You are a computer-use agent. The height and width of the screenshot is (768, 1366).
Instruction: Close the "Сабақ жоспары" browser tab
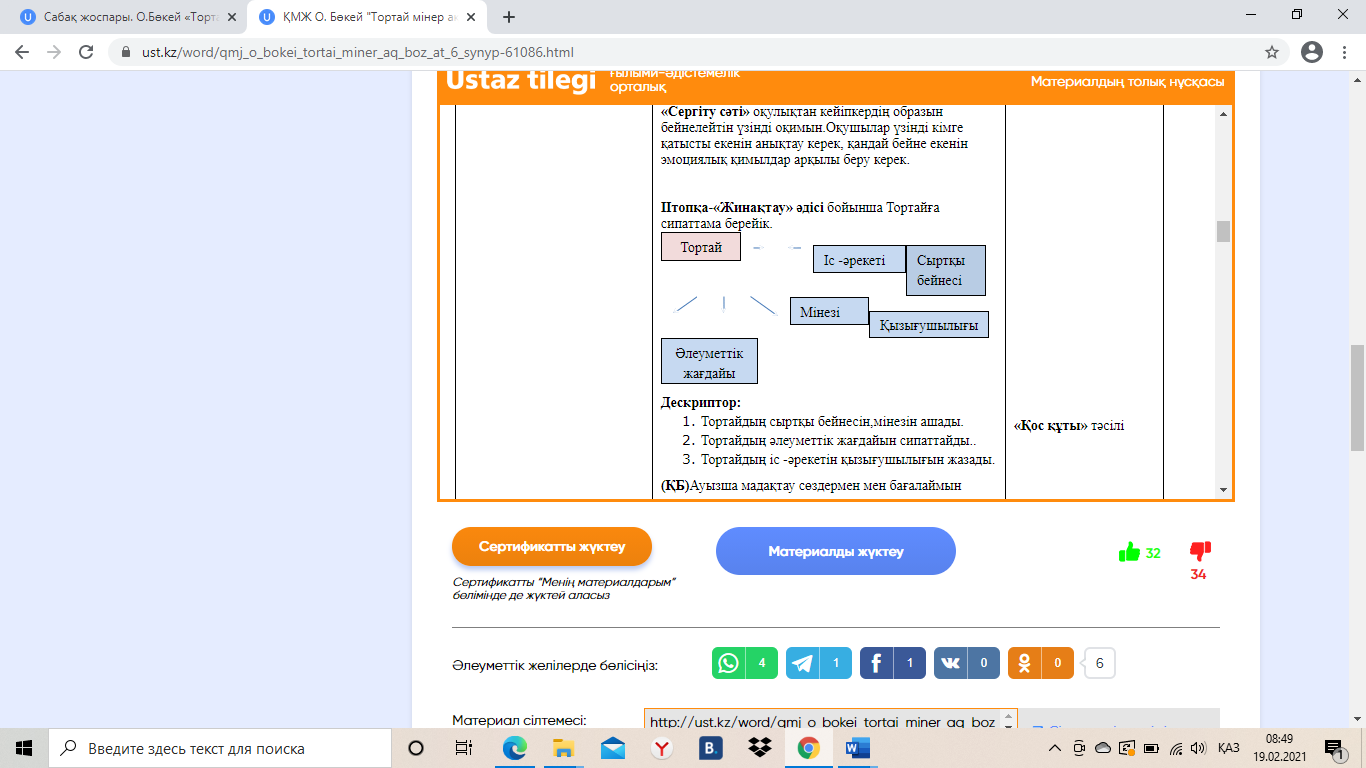pyautogui.click(x=231, y=17)
